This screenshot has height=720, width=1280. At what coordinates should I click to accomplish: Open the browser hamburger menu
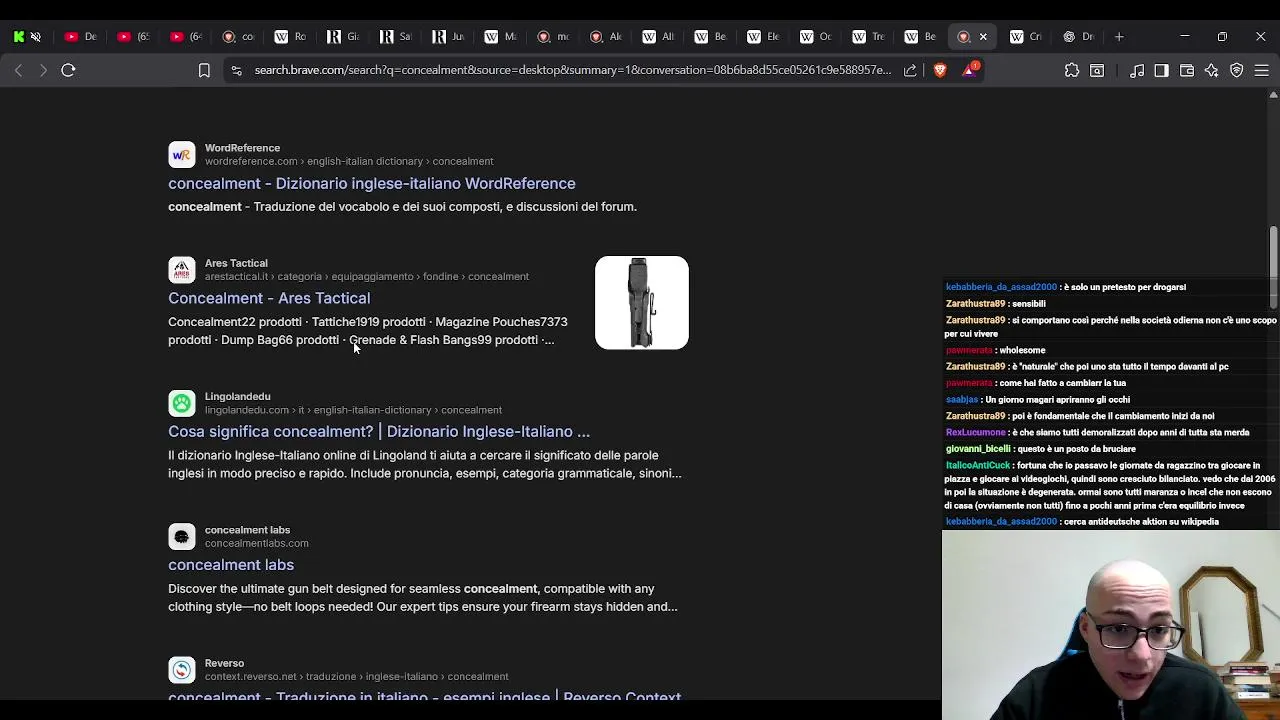pos(1262,70)
